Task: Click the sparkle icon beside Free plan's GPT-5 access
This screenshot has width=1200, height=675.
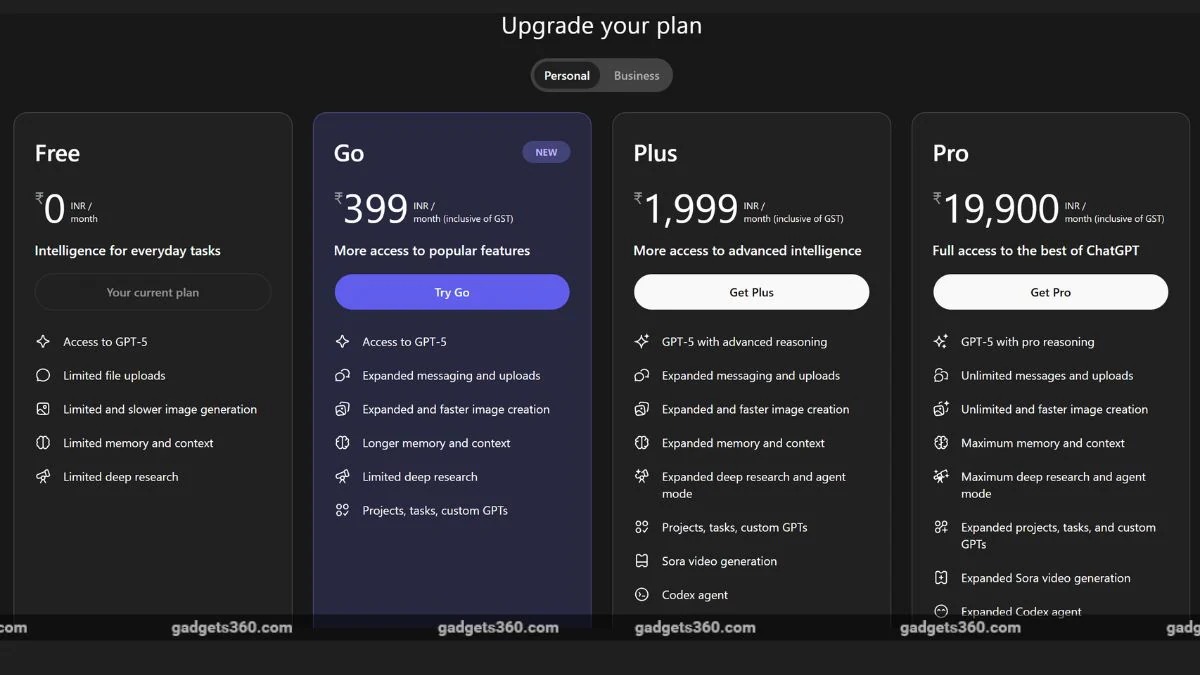Action: [43, 342]
